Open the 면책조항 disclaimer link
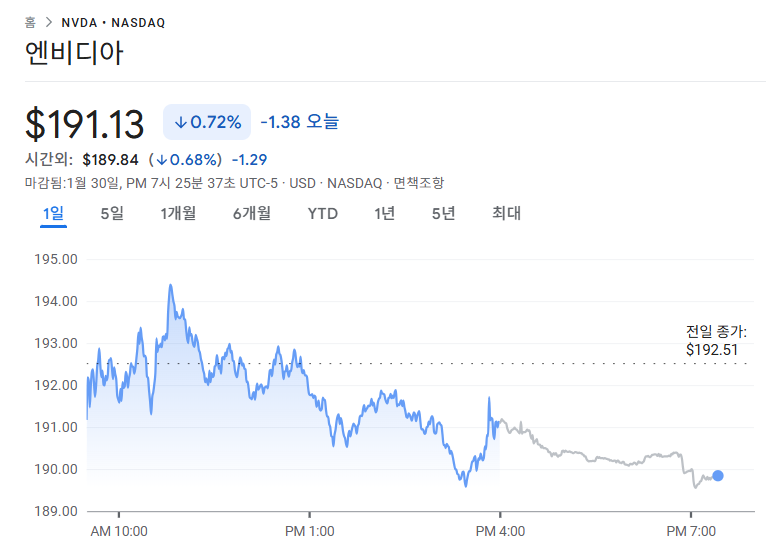This screenshot has width=766, height=559. click(419, 183)
